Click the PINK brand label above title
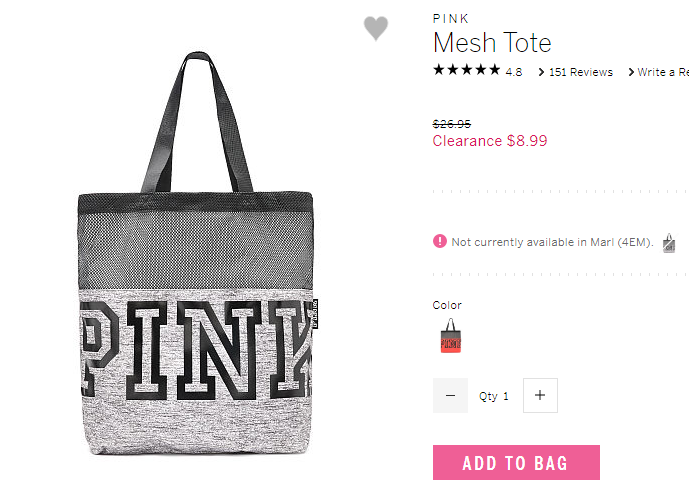 [451, 18]
